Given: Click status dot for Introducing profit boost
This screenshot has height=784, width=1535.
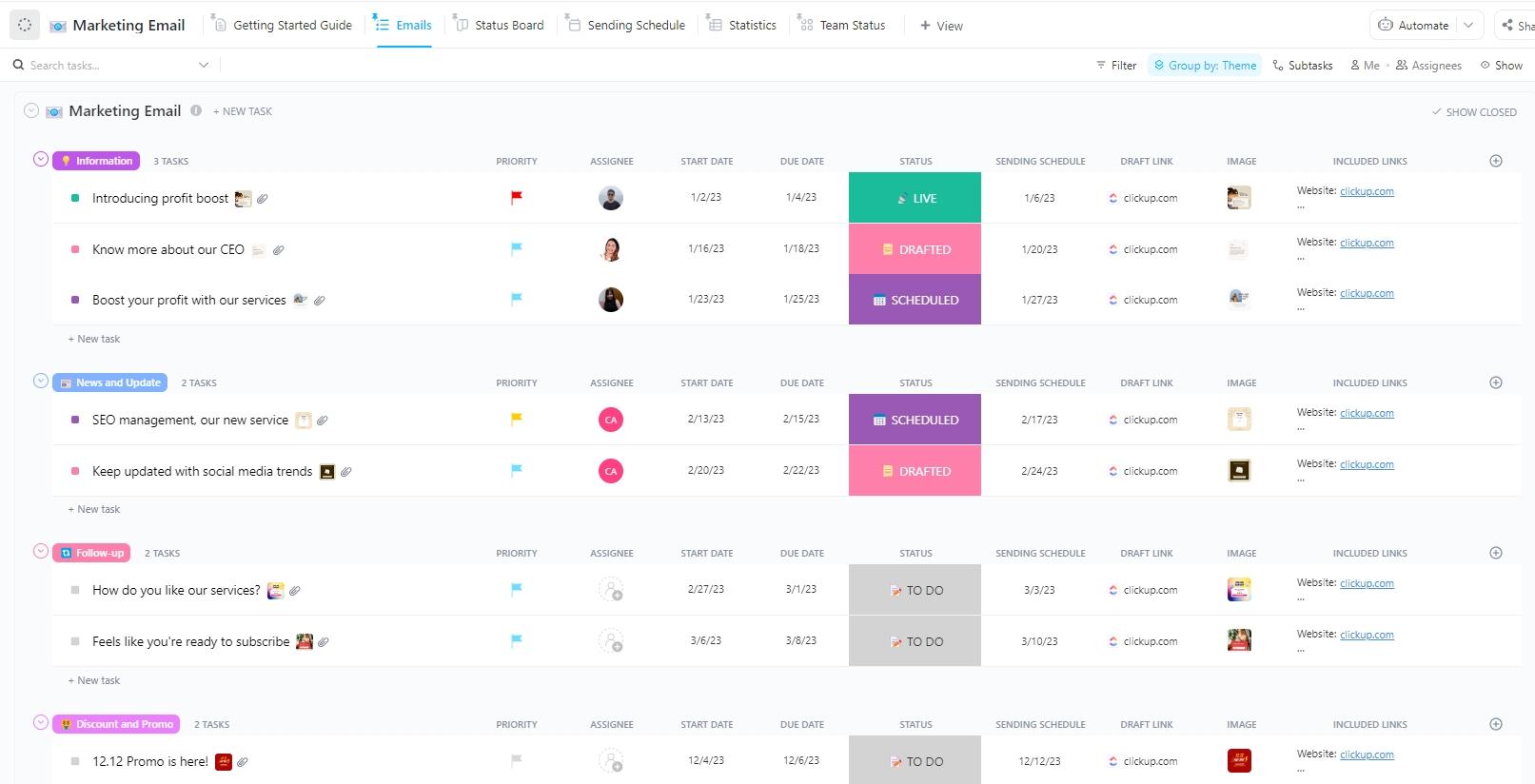Looking at the screenshot, I should [75, 198].
